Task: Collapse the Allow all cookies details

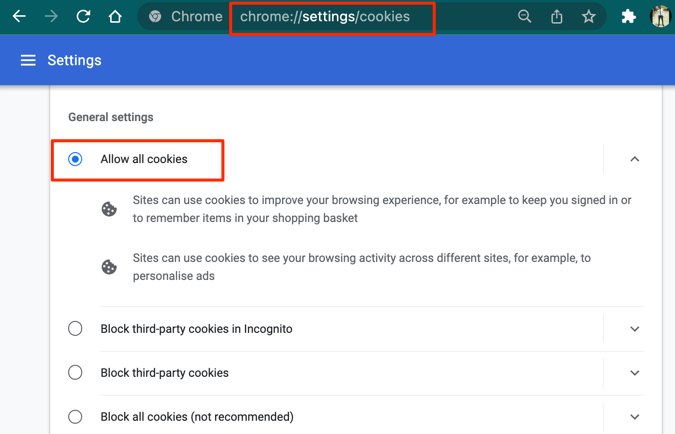Action: click(634, 159)
